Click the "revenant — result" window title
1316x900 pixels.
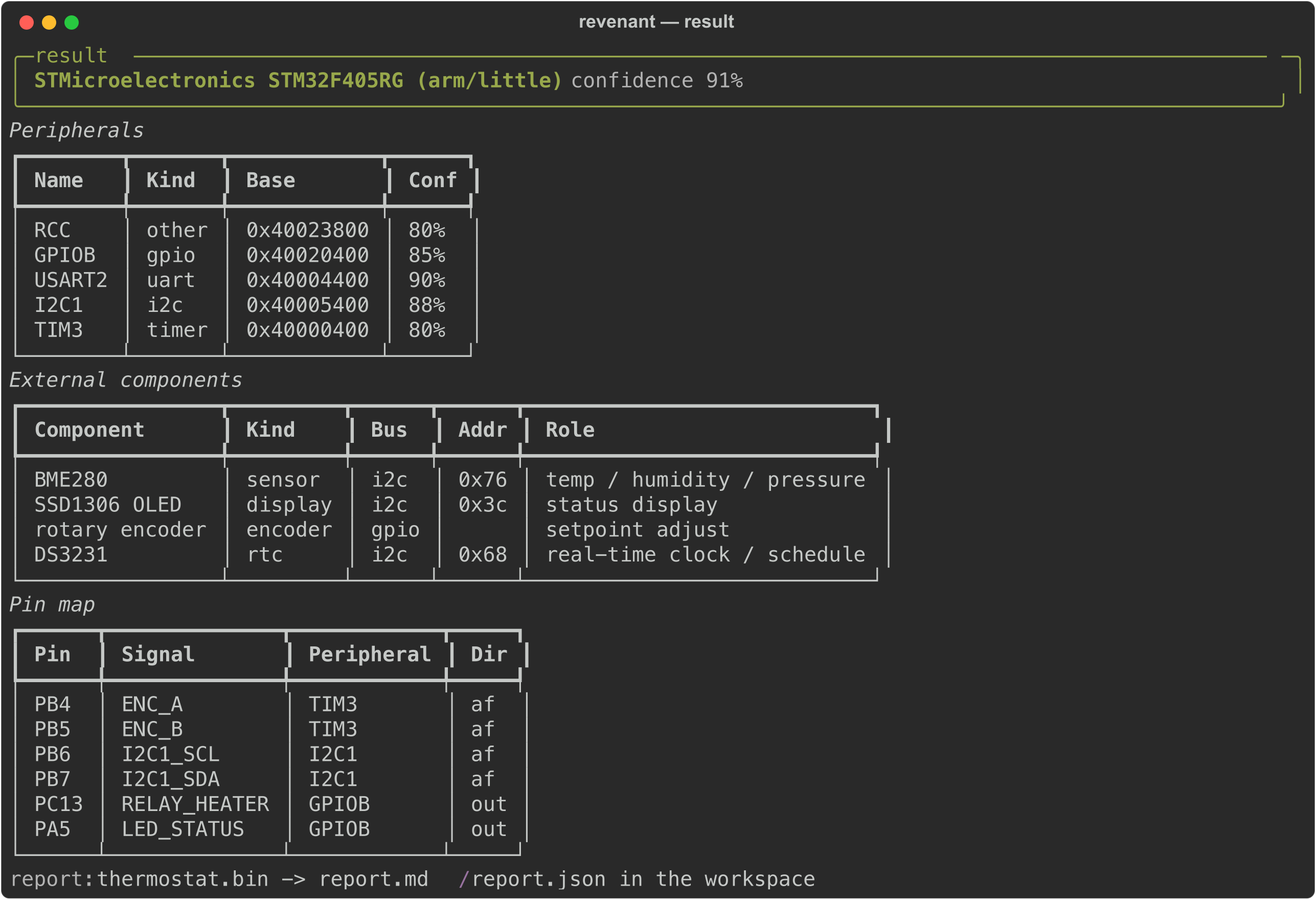656,22
